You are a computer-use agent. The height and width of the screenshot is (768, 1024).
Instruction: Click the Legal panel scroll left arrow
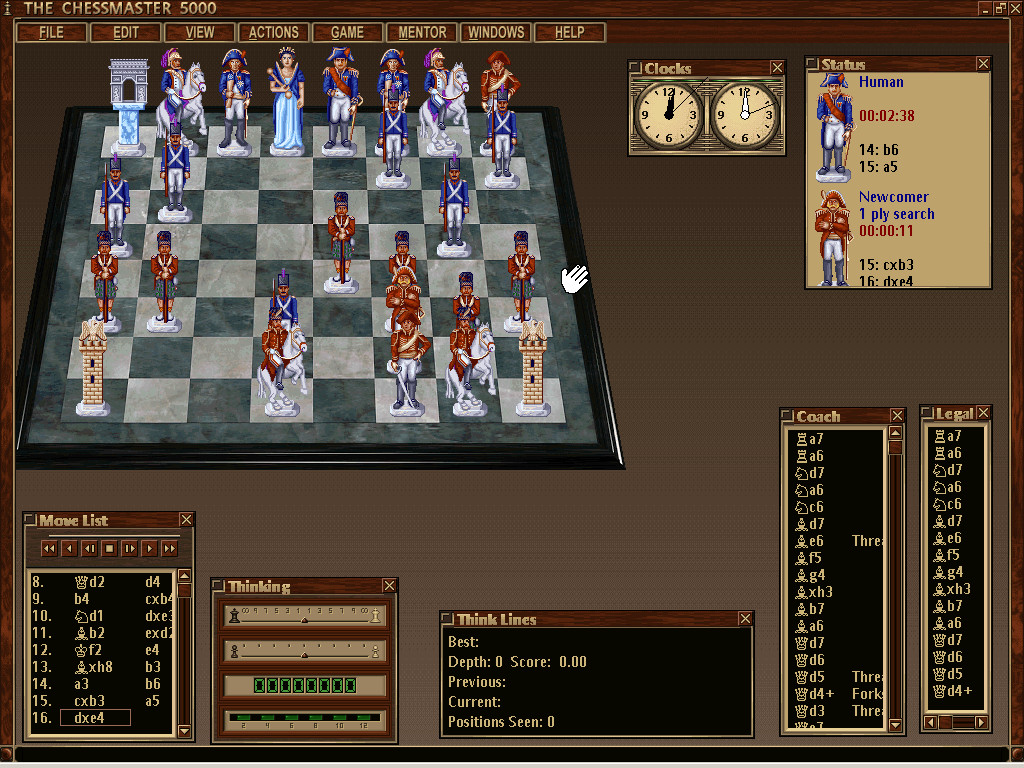click(930, 722)
